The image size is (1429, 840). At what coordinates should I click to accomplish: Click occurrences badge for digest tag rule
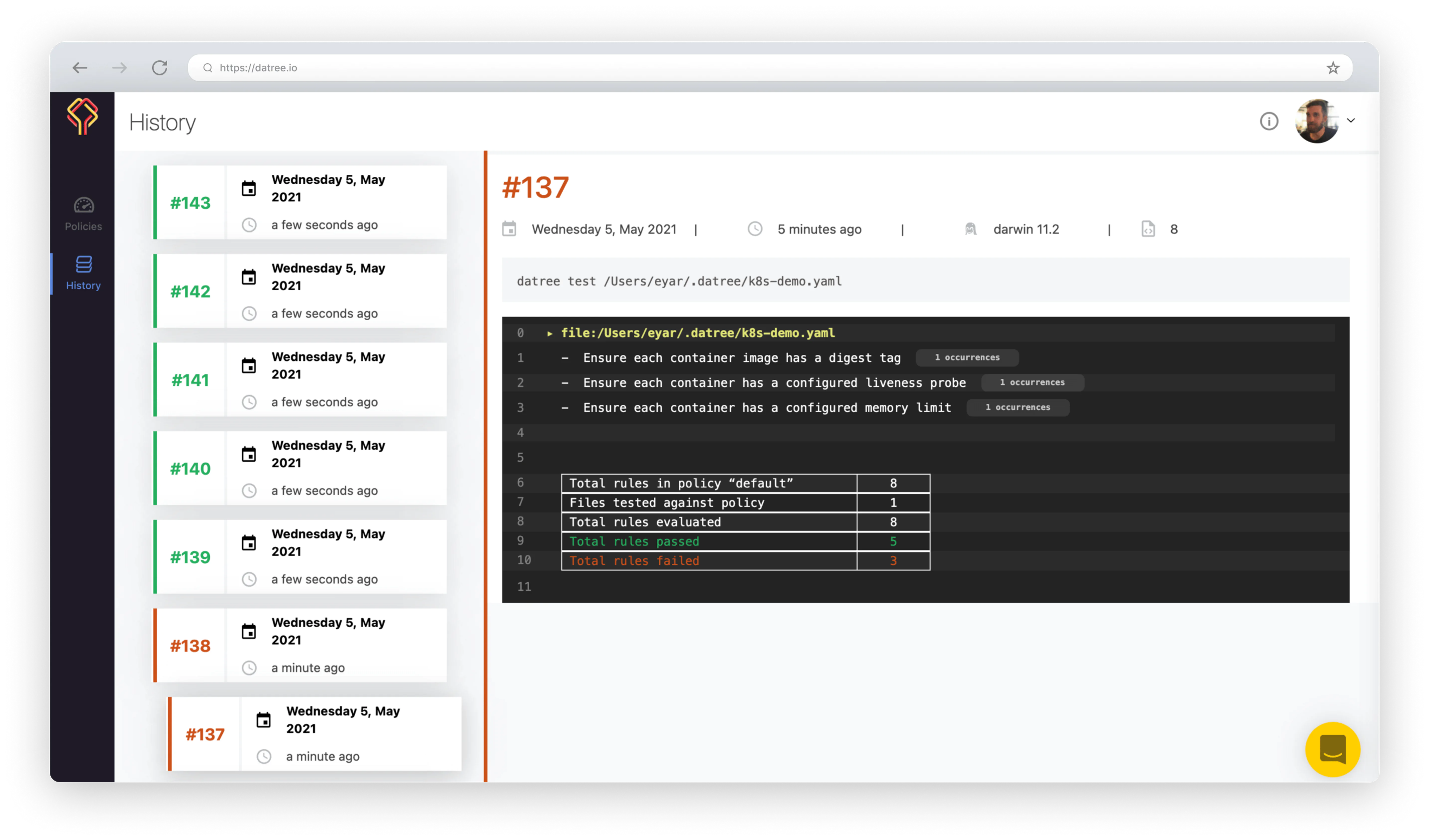click(x=967, y=358)
